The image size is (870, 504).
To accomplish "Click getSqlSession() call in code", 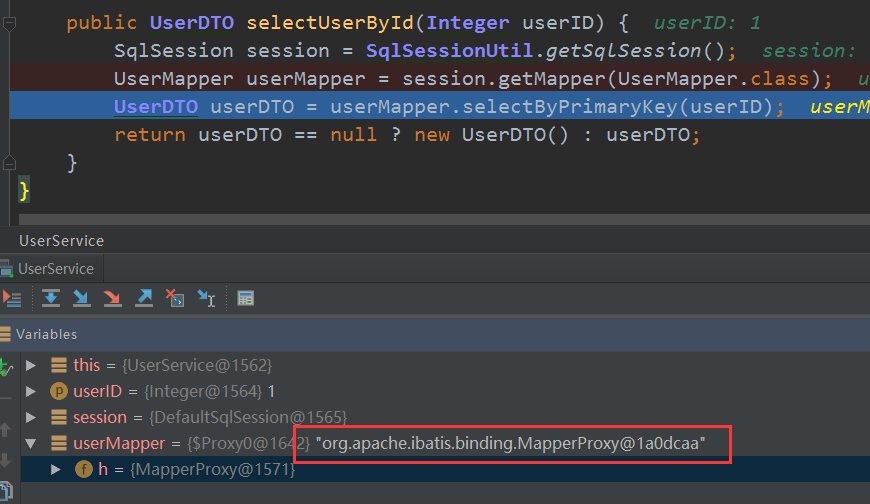I will [635, 51].
